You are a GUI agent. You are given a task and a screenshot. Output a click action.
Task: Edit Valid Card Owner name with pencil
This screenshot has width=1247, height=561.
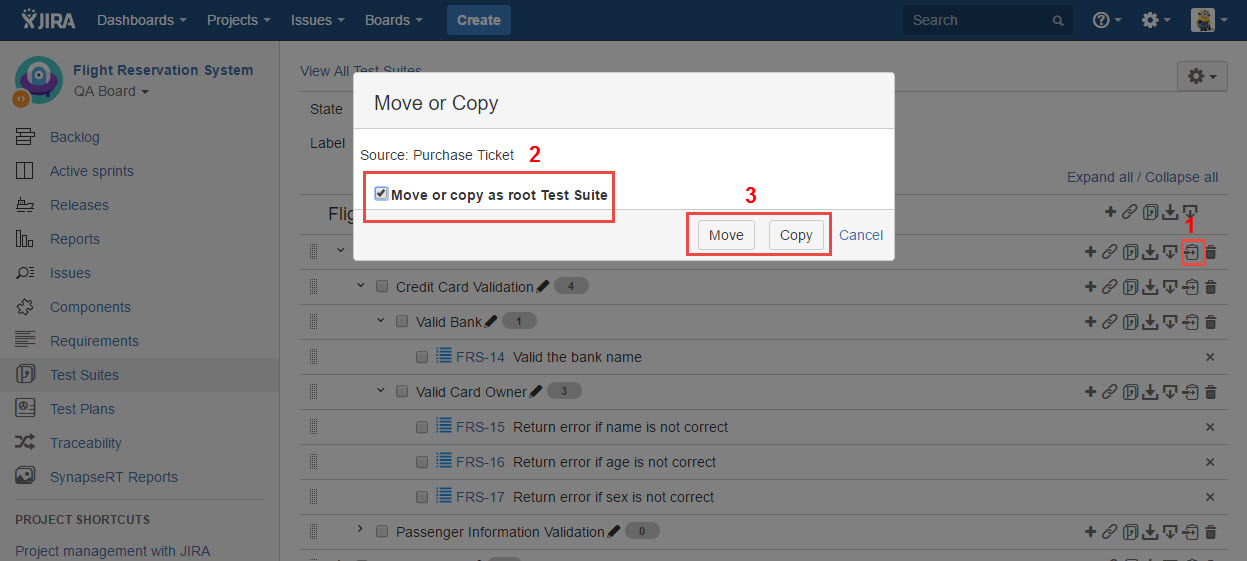click(x=536, y=392)
